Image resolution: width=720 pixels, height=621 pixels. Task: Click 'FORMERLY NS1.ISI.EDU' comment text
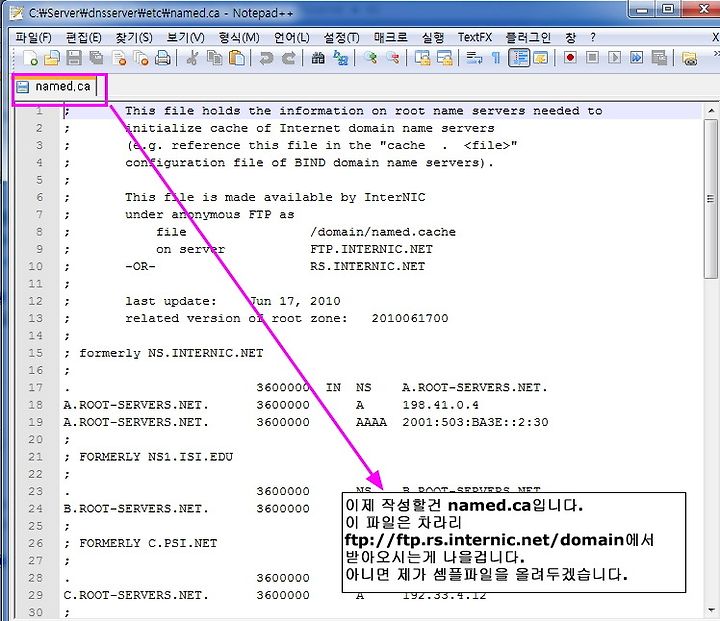pyautogui.click(x=156, y=457)
